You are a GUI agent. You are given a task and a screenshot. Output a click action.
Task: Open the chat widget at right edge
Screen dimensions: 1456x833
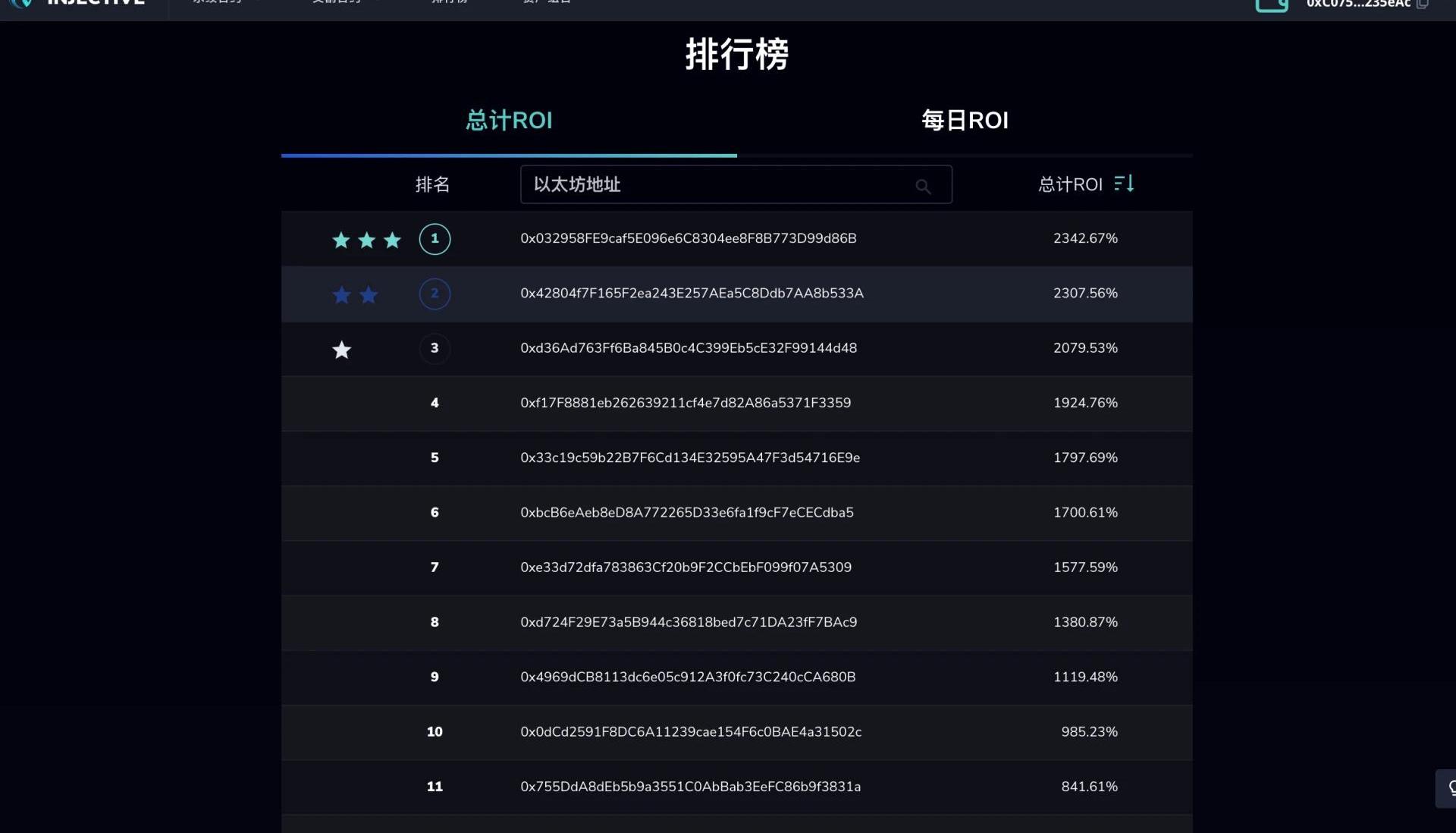(1448, 788)
